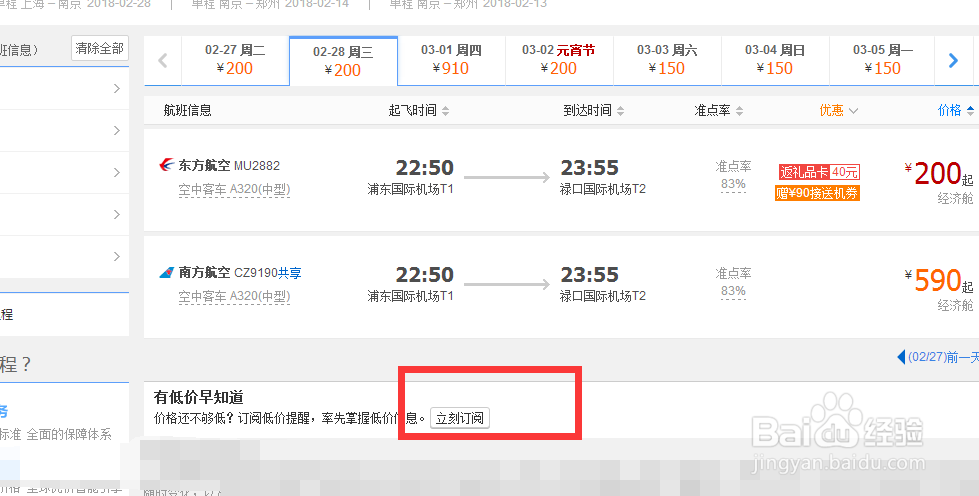Select the ¥200起 price for MU2882
Screen dimensions: 979x496
938,174
